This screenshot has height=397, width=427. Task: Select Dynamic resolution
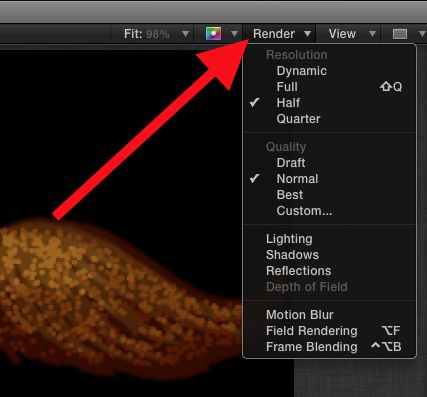click(x=329, y=71)
